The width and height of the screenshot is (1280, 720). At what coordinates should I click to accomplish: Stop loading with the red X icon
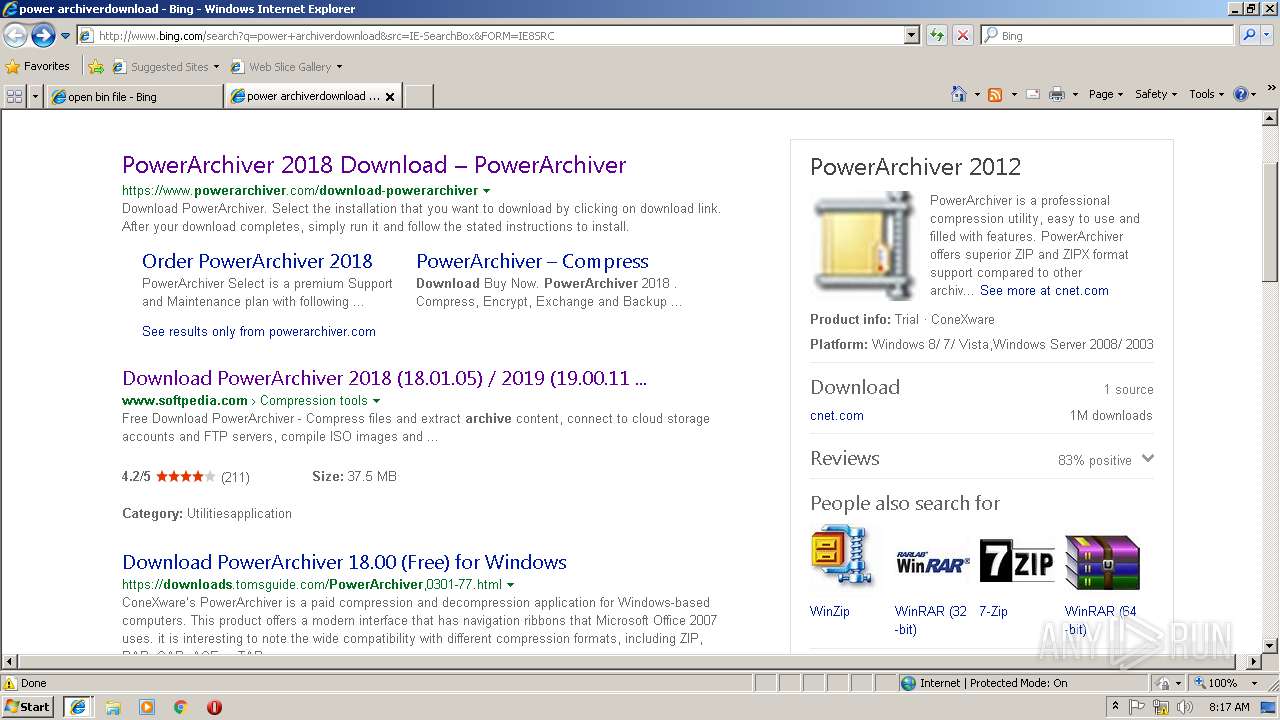[x=962, y=35]
